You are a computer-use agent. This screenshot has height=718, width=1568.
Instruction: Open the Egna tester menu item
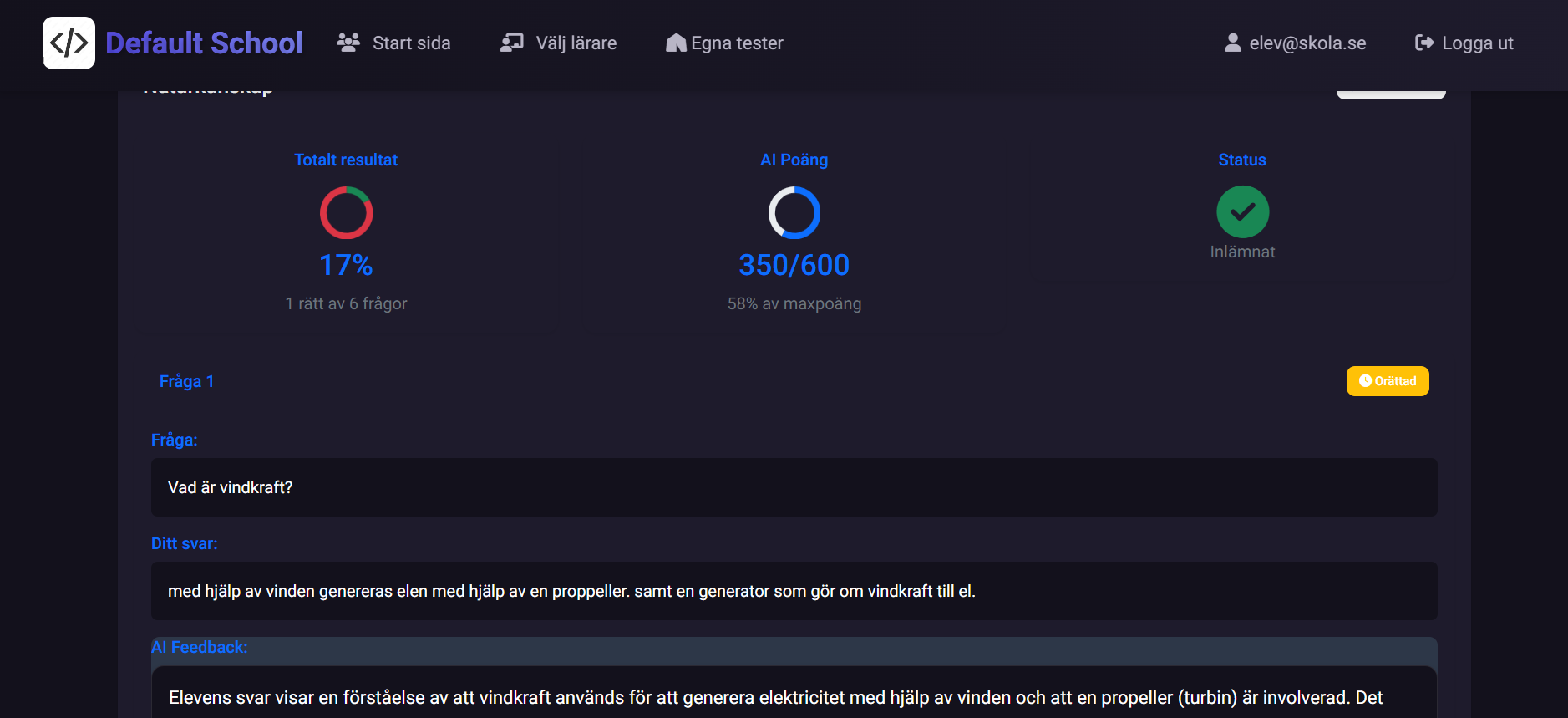pyautogui.click(x=737, y=43)
